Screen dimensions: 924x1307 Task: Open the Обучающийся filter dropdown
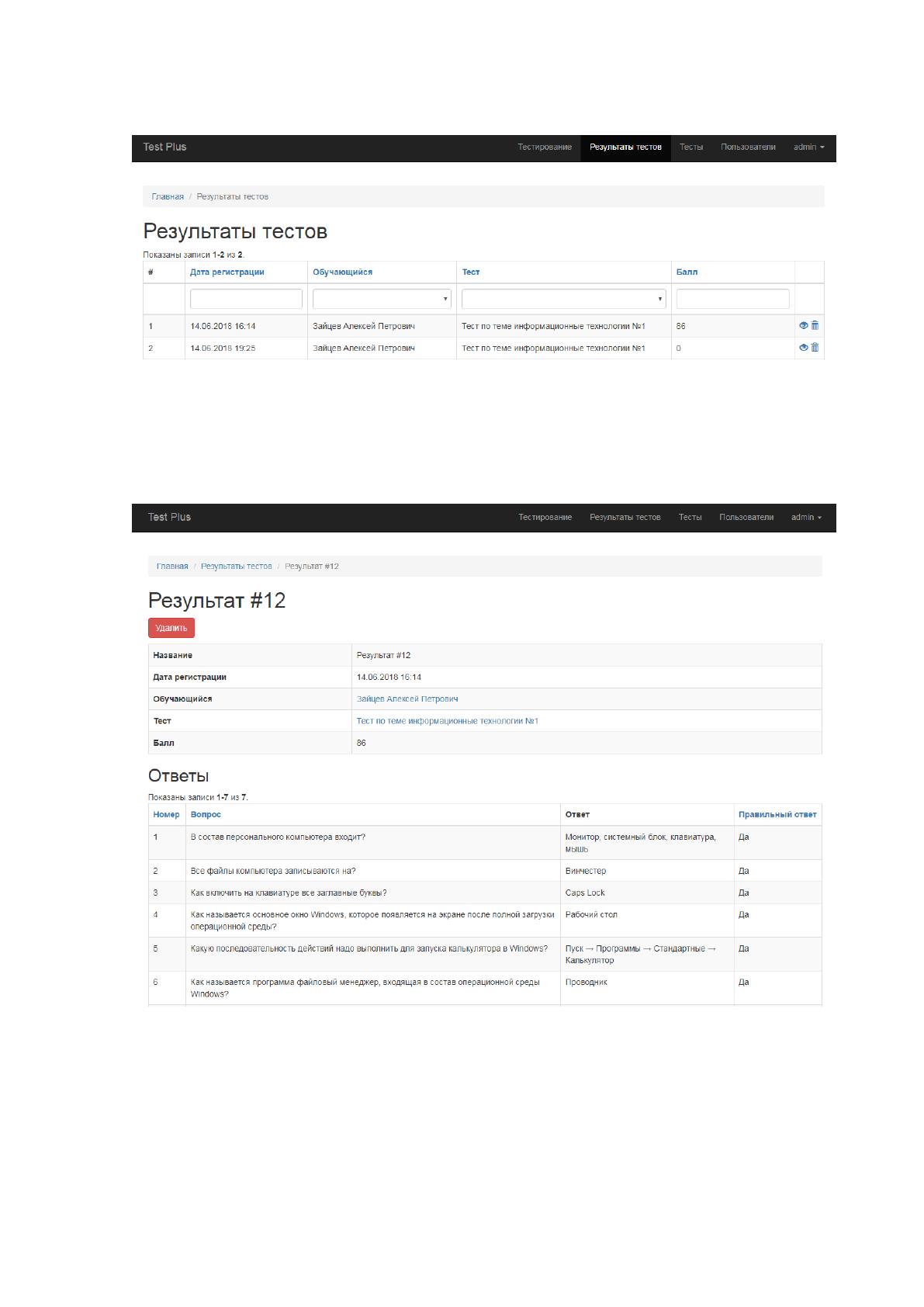coord(382,299)
